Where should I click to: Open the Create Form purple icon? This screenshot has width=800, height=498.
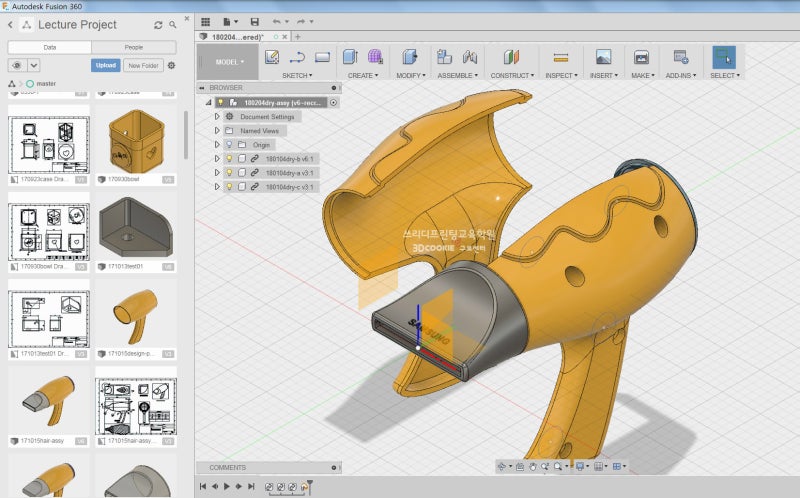[x=375, y=57]
